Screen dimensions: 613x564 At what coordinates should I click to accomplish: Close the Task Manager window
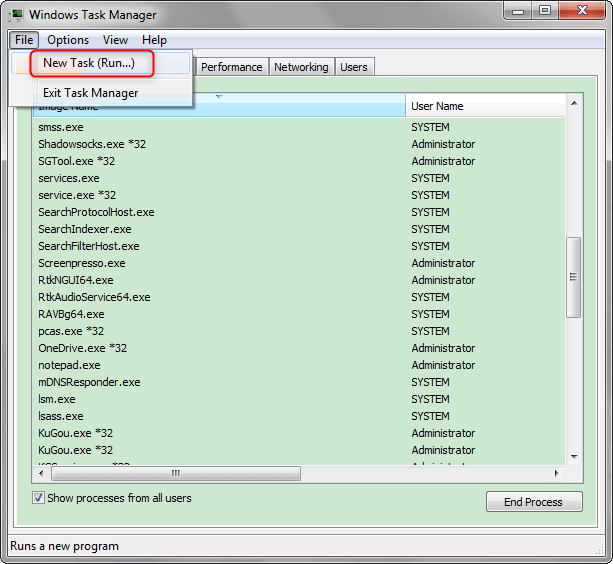tap(582, 11)
